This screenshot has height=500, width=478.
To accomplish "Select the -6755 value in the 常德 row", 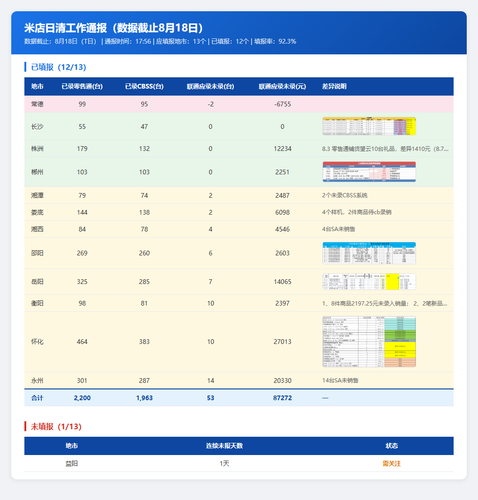I will [282, 104].
